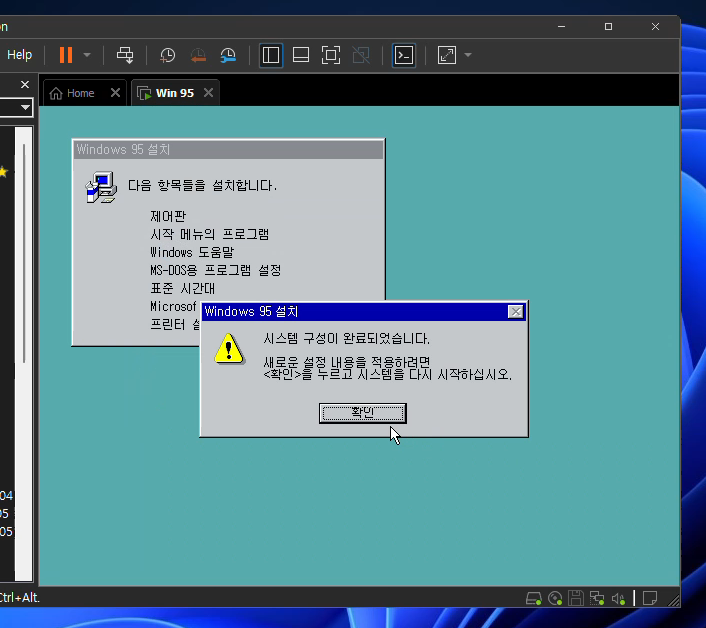The image size is (706, 628).
Task: Click the hard disk status bar icon
Action: [534, 598]
